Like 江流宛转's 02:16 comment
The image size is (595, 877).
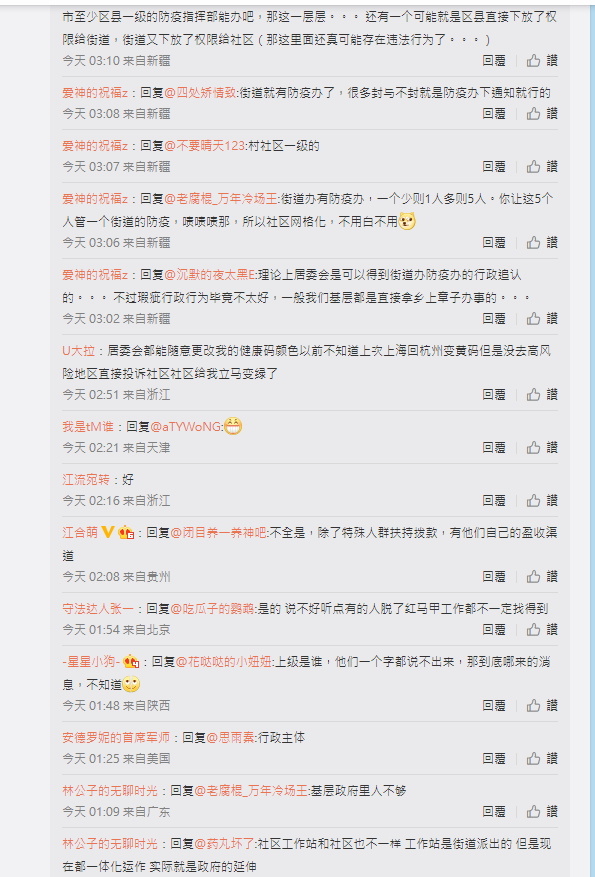[542, 500]
